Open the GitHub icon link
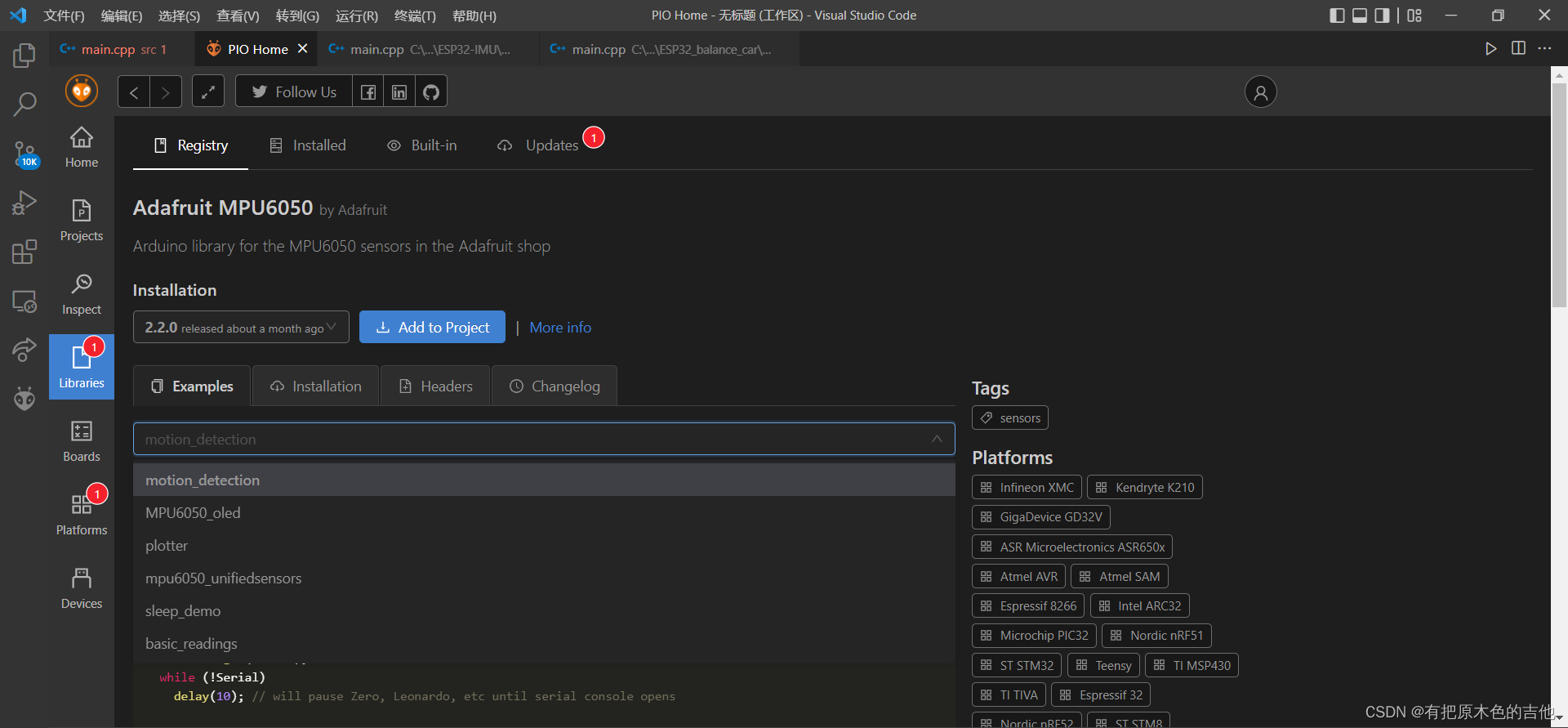The width and height of the screenshot is (1568, 728). 431,92
